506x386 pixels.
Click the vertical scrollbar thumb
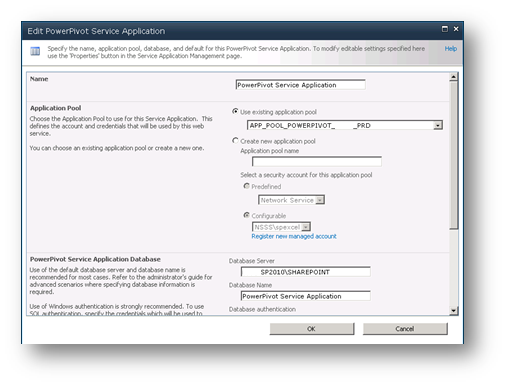(453, 155)
